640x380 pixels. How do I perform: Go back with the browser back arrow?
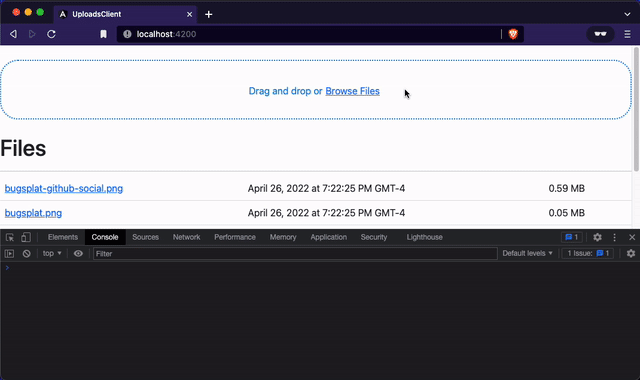coord(13,34)
